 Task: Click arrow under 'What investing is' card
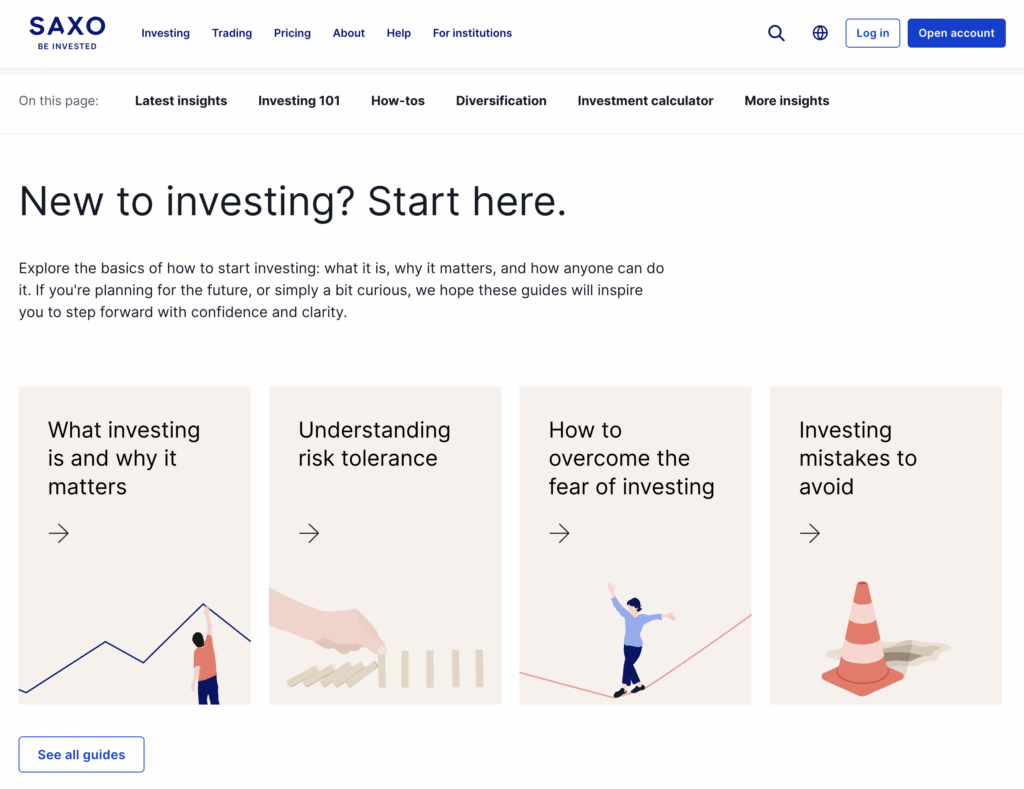(59, 534)
